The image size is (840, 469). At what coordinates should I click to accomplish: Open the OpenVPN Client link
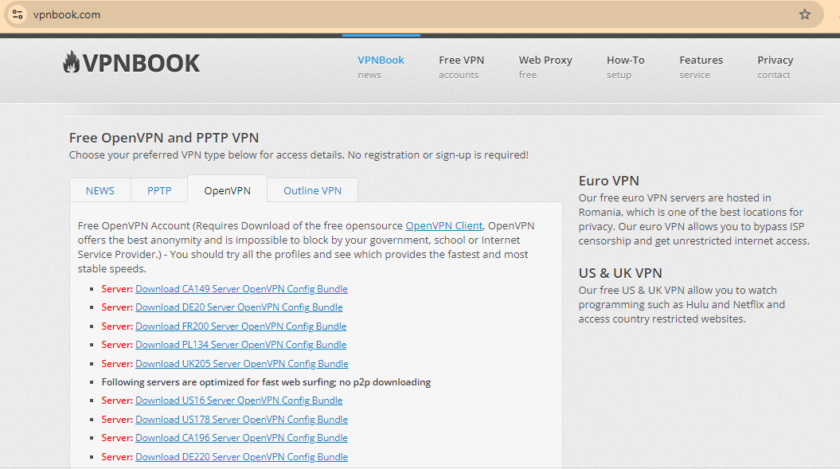coord(444,226)
